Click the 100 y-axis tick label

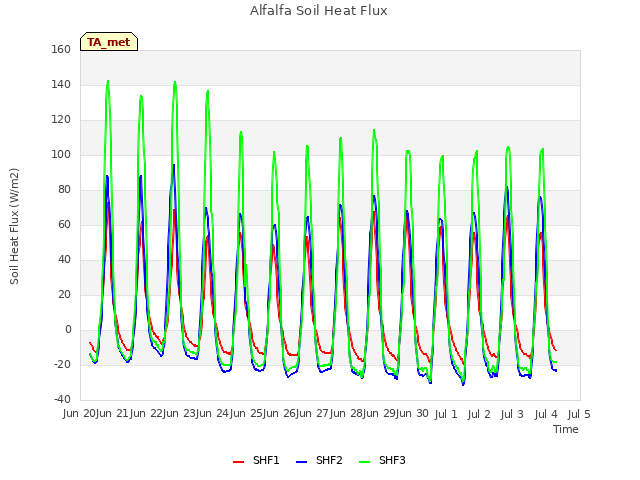click(61, 155)
